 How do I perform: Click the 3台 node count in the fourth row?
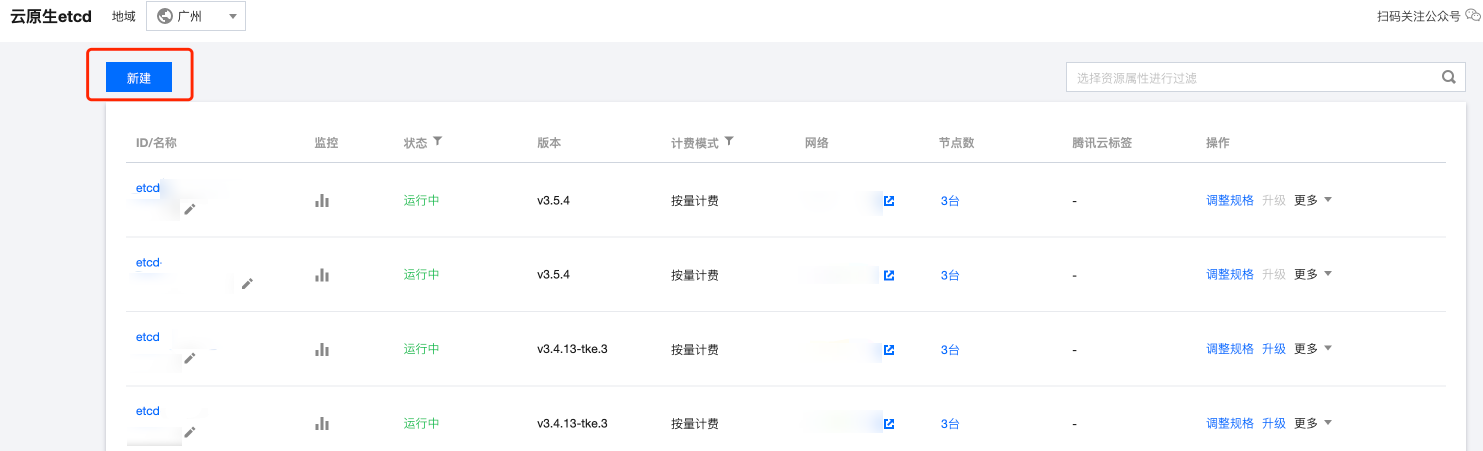pyautogui.click(x=950, y=424)
